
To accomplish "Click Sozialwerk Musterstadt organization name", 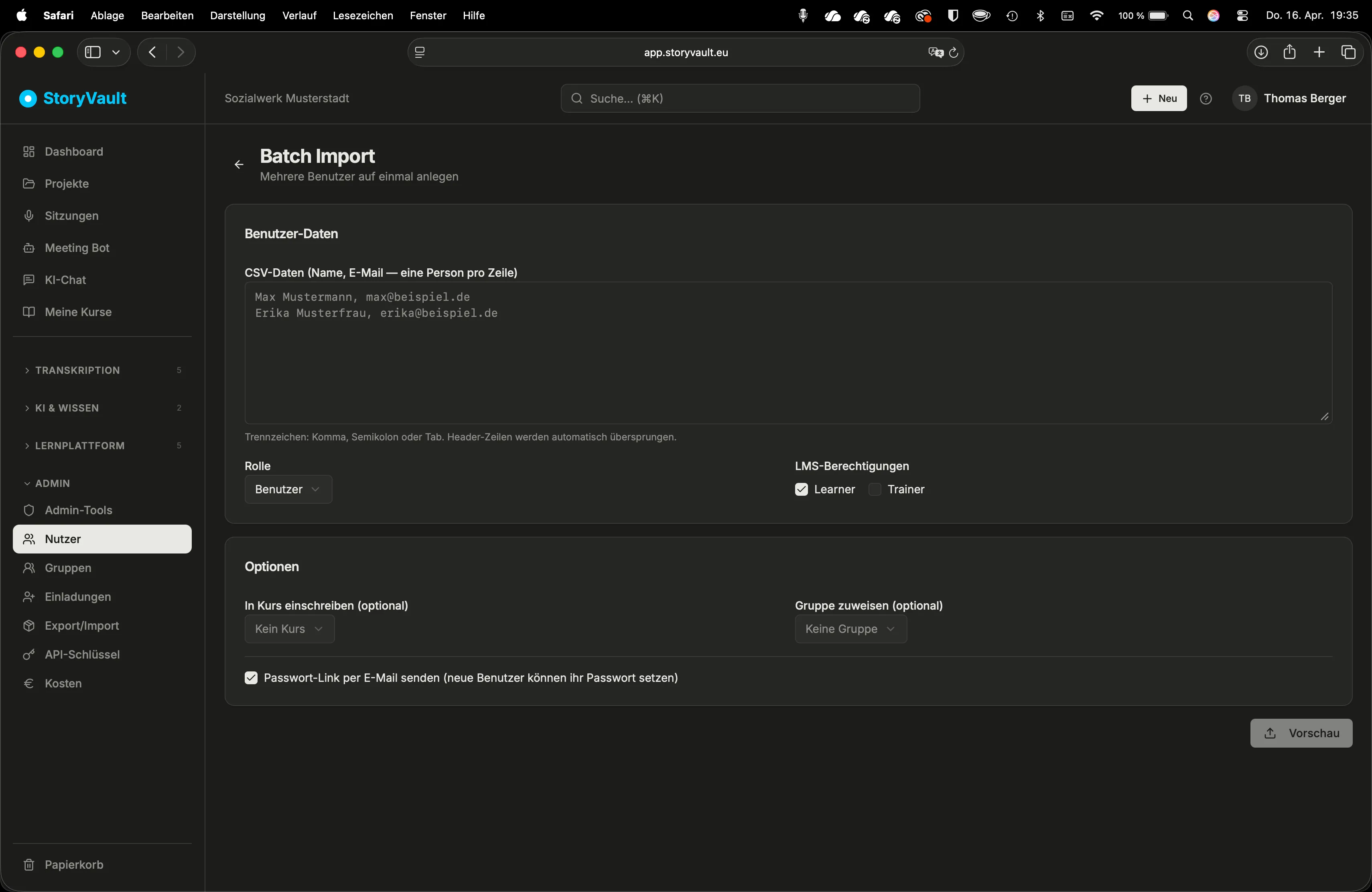I will tap(286, 99).
